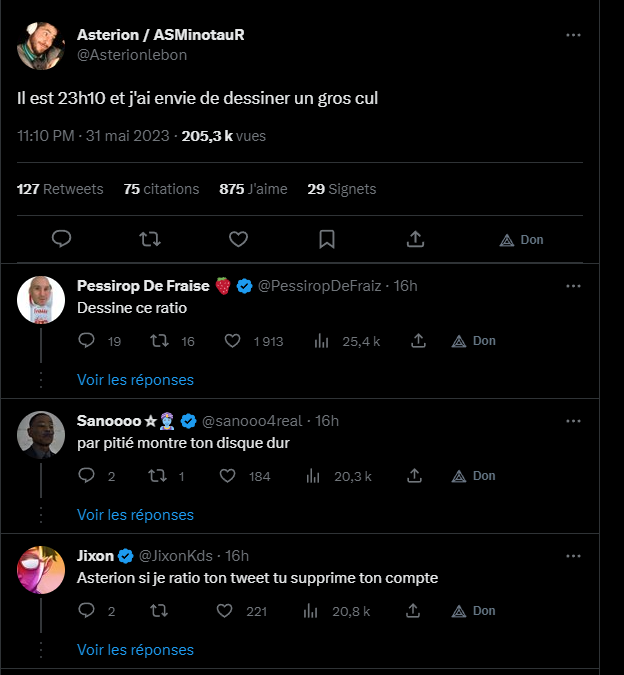View the 75 citations list
This screenshot has width=624, height=675.
[x=161, y=189]
